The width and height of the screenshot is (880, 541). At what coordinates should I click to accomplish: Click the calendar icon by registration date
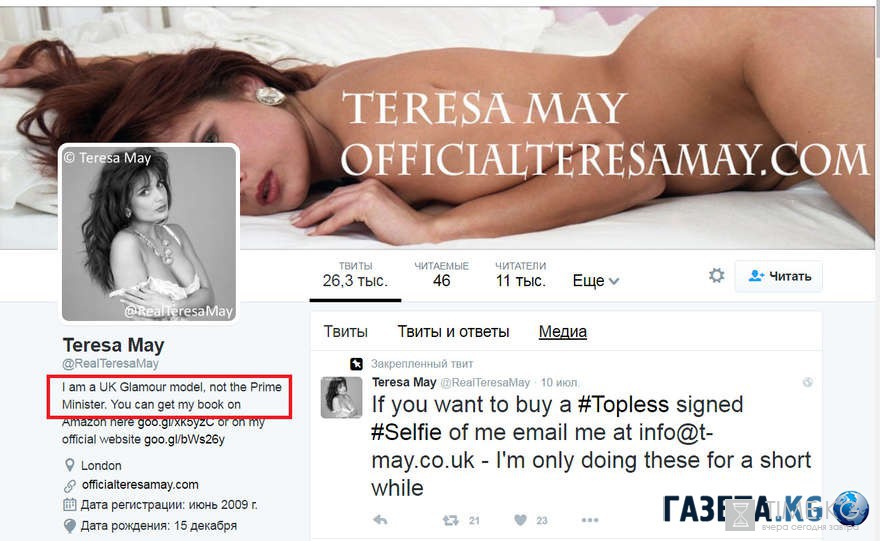pos(70,505)
